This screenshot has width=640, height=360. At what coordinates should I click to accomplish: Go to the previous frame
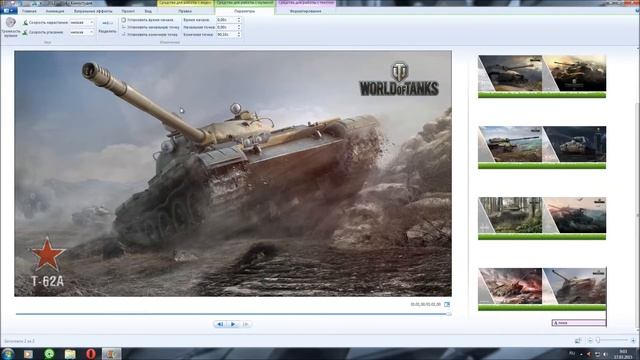[220, 324]
